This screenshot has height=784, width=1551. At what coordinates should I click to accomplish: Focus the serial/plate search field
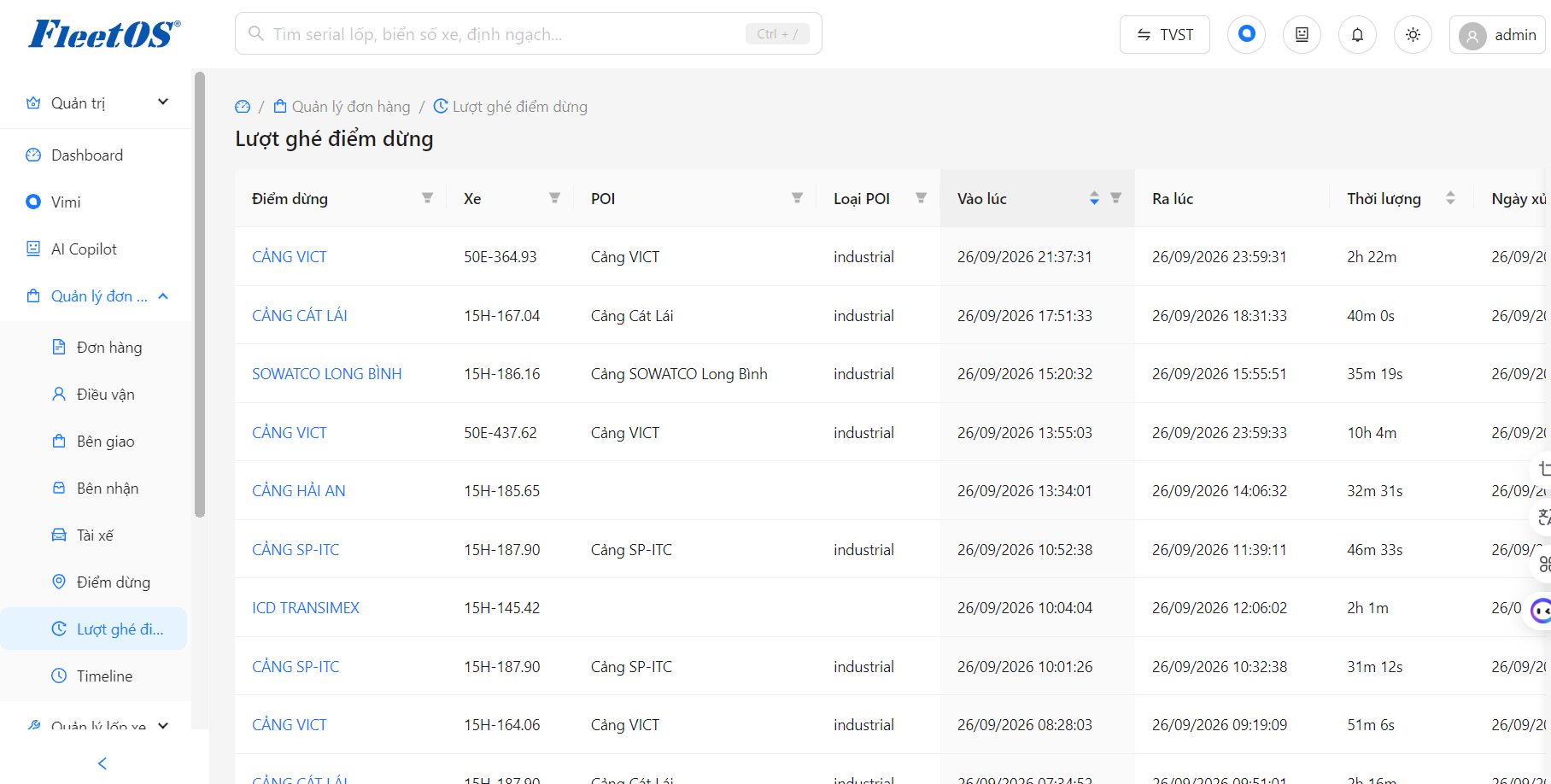(x=528, y=34)
